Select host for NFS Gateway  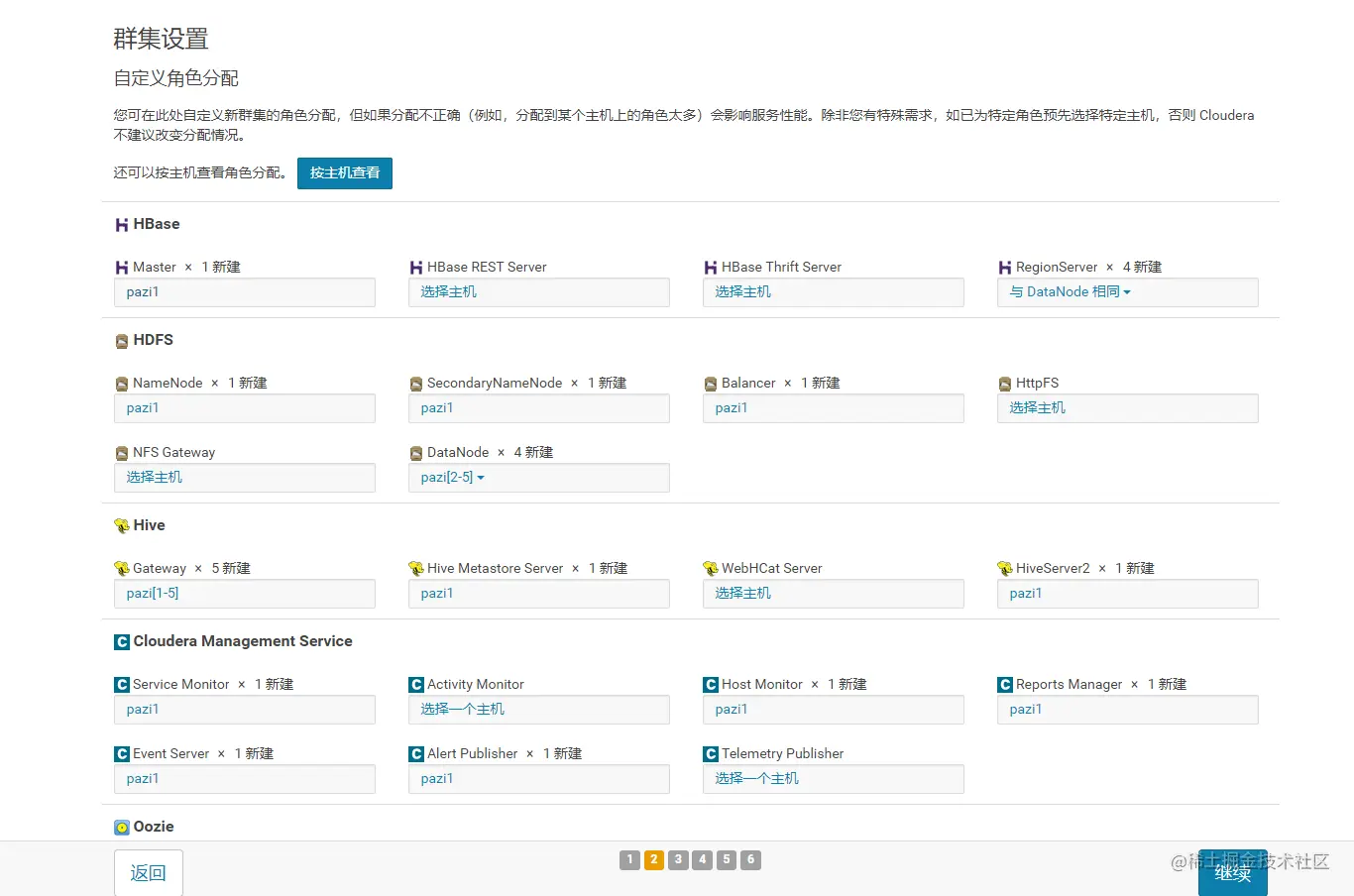tap(245, 478)
